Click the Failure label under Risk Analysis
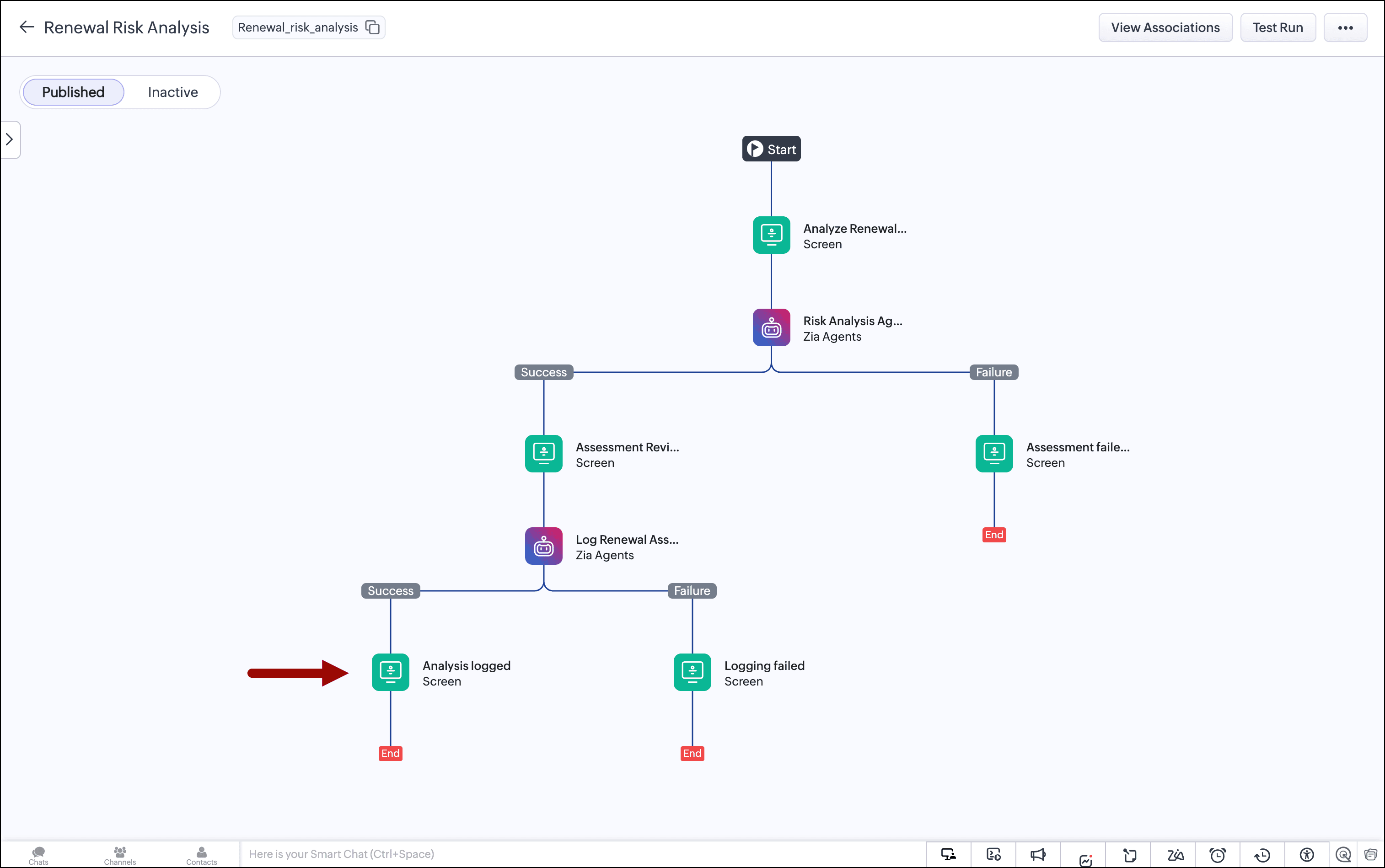Screen dimensions: 1385x868 (994, 372)
